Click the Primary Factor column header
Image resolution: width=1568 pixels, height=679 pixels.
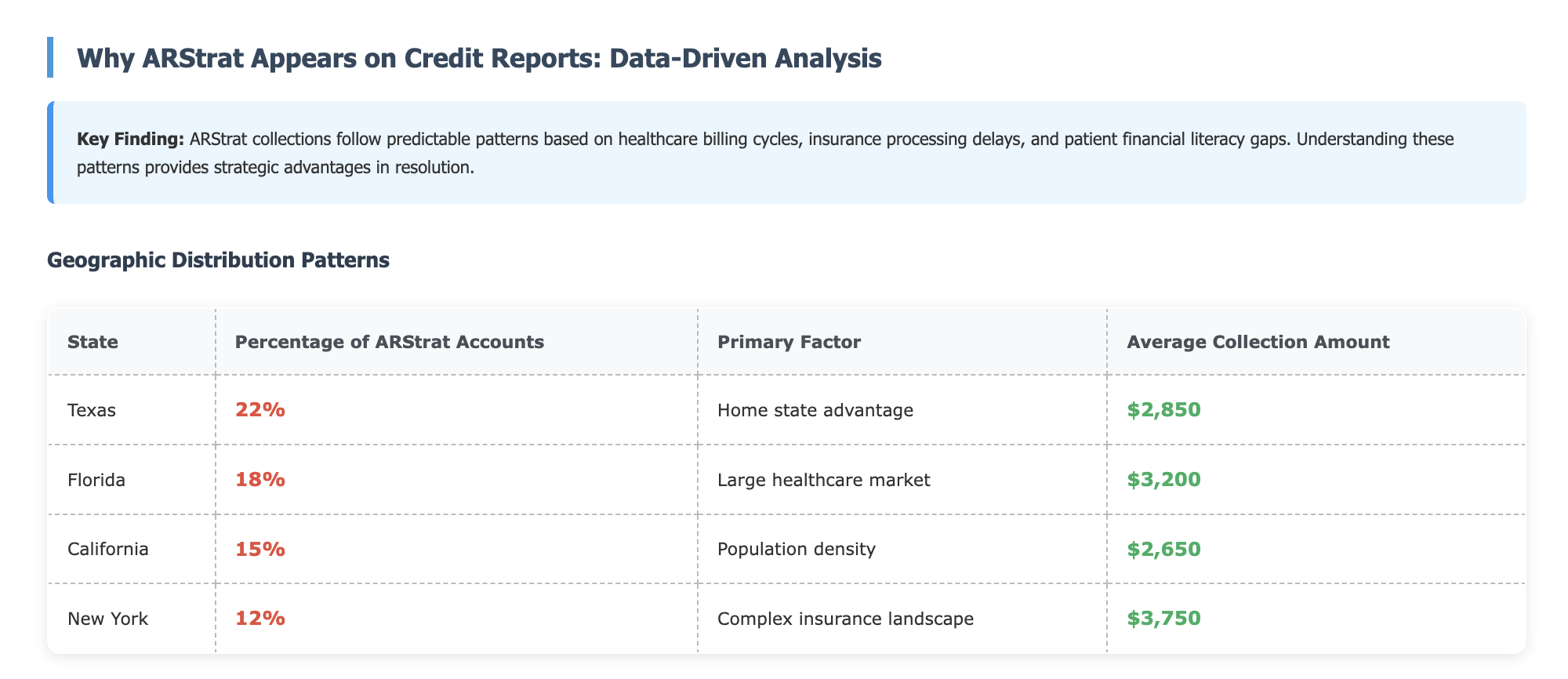pos(902,342)
